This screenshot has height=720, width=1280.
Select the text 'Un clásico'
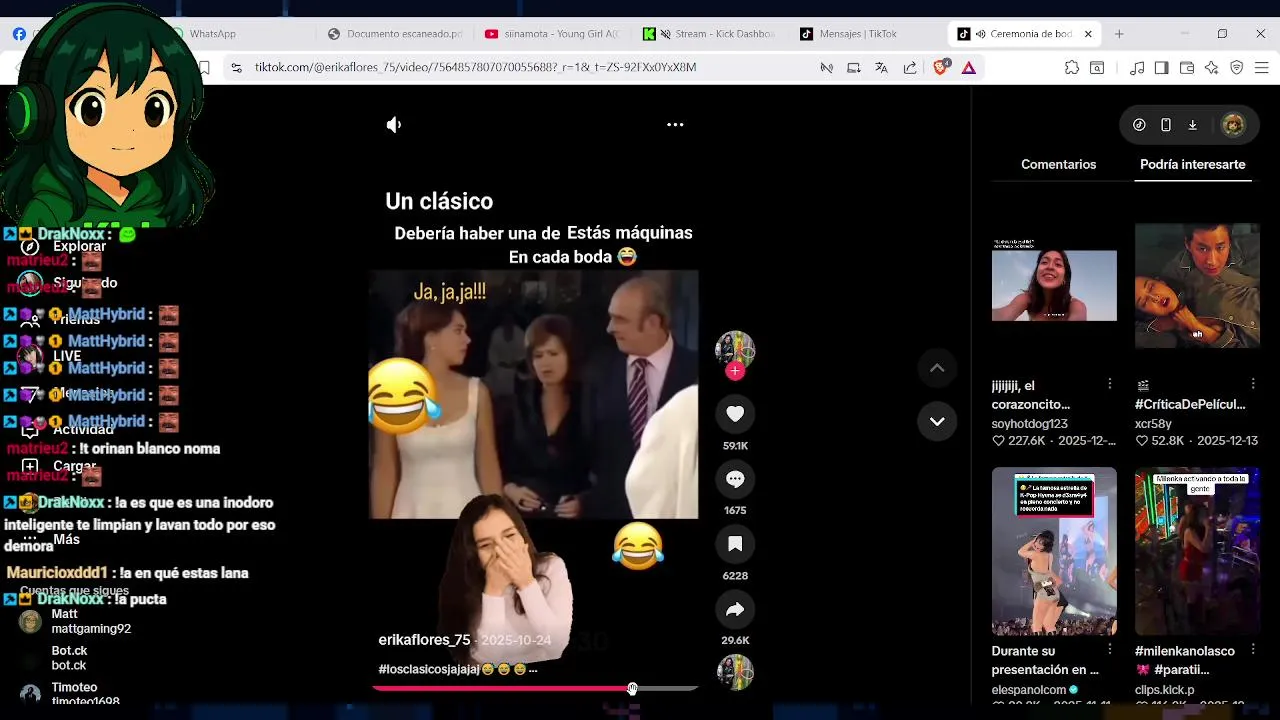pyautogui.click(x=439, y=201)
